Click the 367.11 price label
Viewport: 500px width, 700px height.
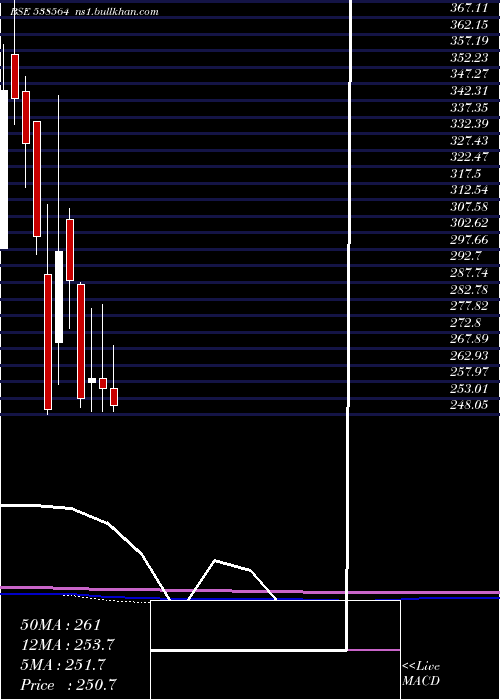pos(469,8)
